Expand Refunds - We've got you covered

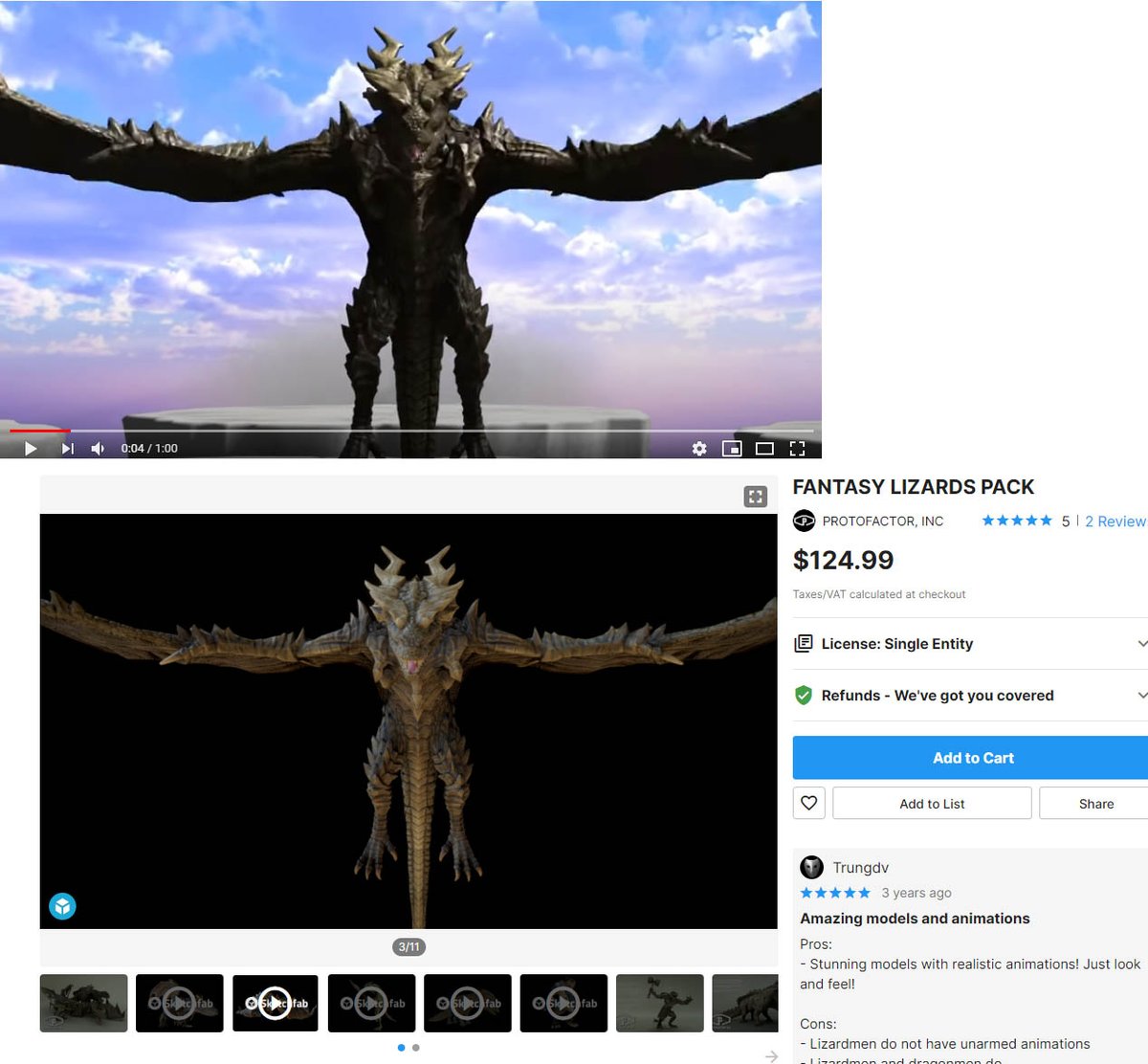tap(970, 696)
